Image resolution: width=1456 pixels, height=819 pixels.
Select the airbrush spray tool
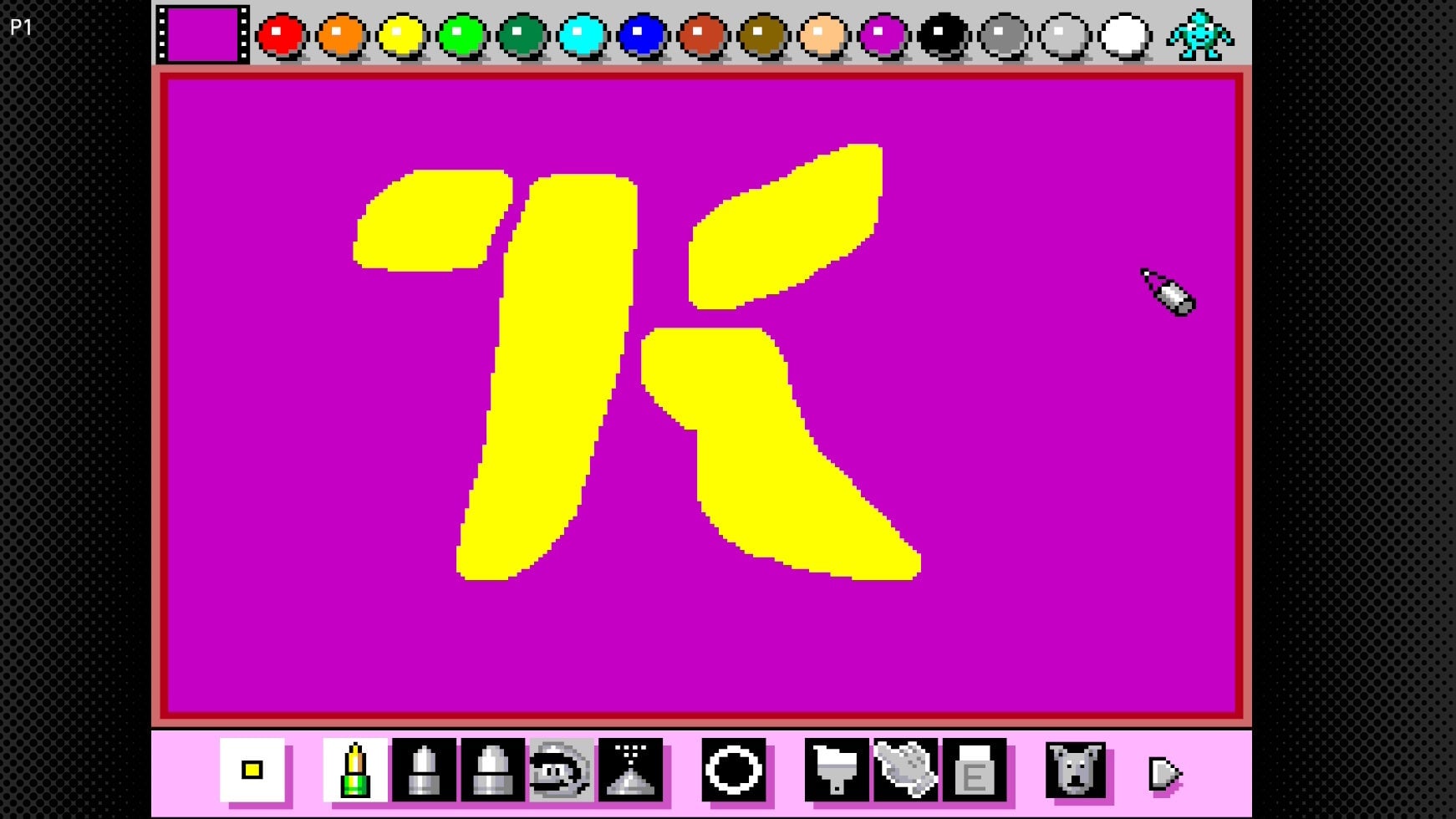pyautogui.click(x=631, y=770)
